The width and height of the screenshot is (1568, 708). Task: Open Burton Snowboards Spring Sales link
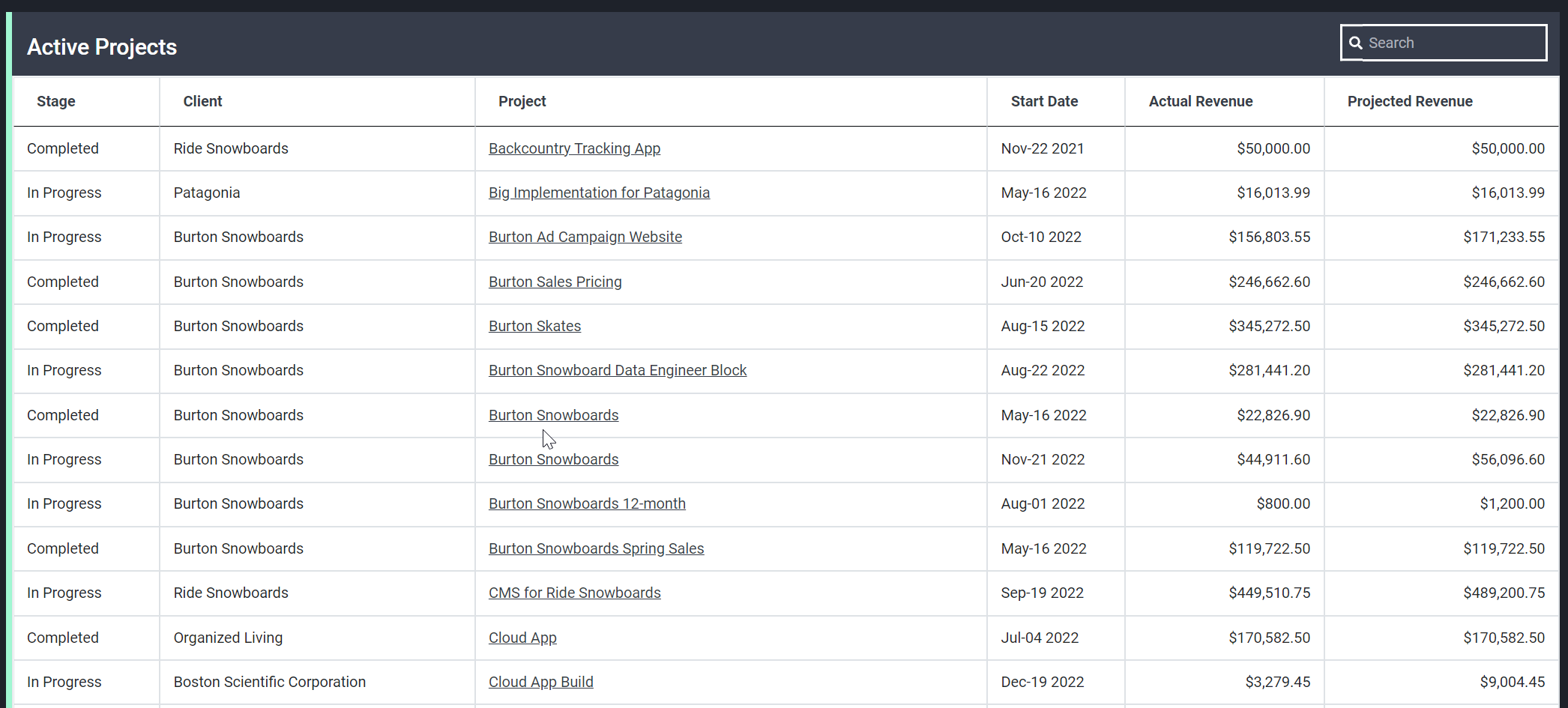click(x=596, y=548)
